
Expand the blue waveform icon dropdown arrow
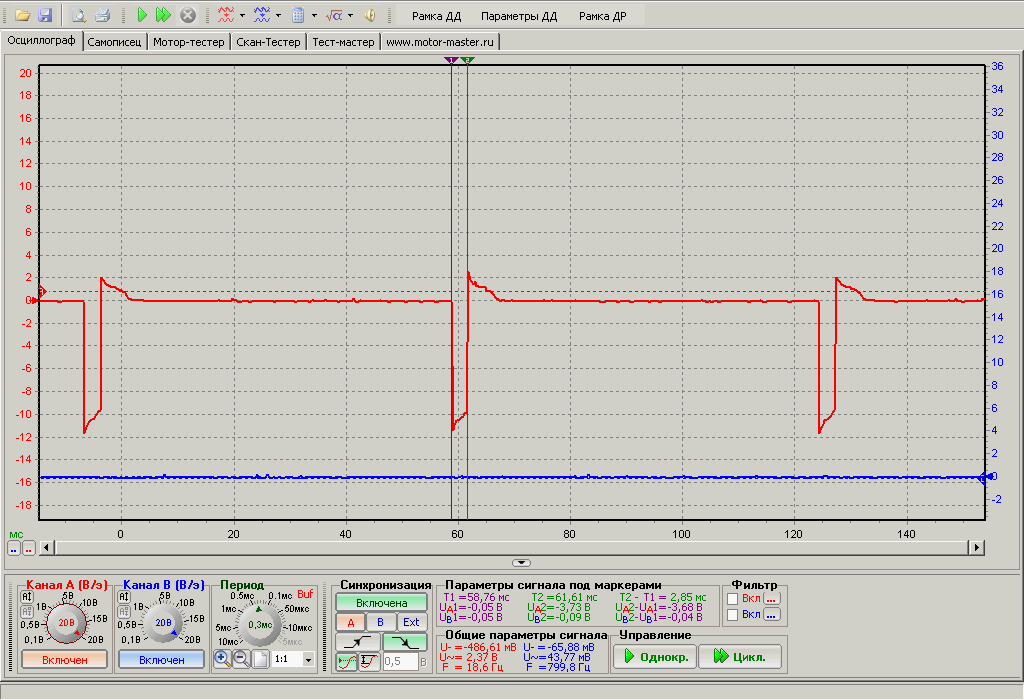point(278,15)
